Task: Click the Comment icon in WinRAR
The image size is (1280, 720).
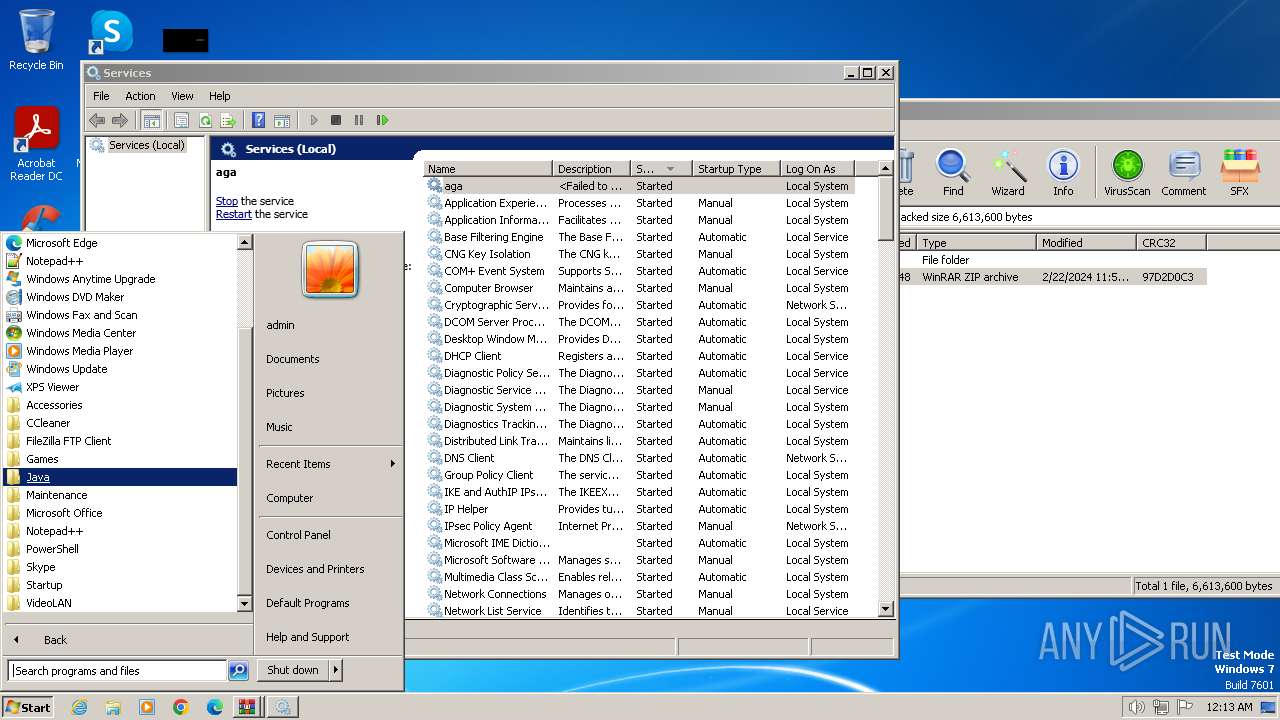Action: (1184, 173)
